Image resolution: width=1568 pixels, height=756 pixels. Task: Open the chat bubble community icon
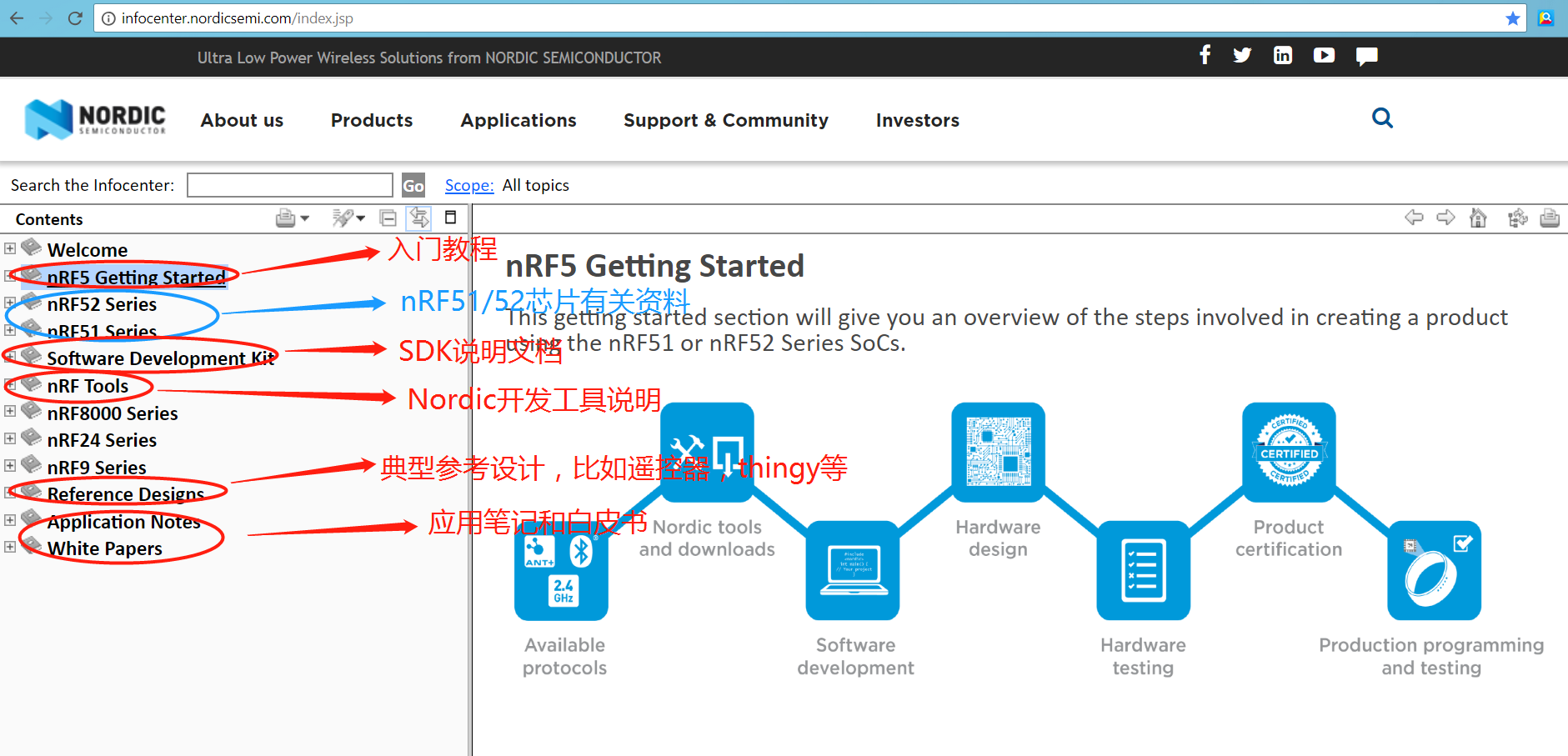point(1367,56)
